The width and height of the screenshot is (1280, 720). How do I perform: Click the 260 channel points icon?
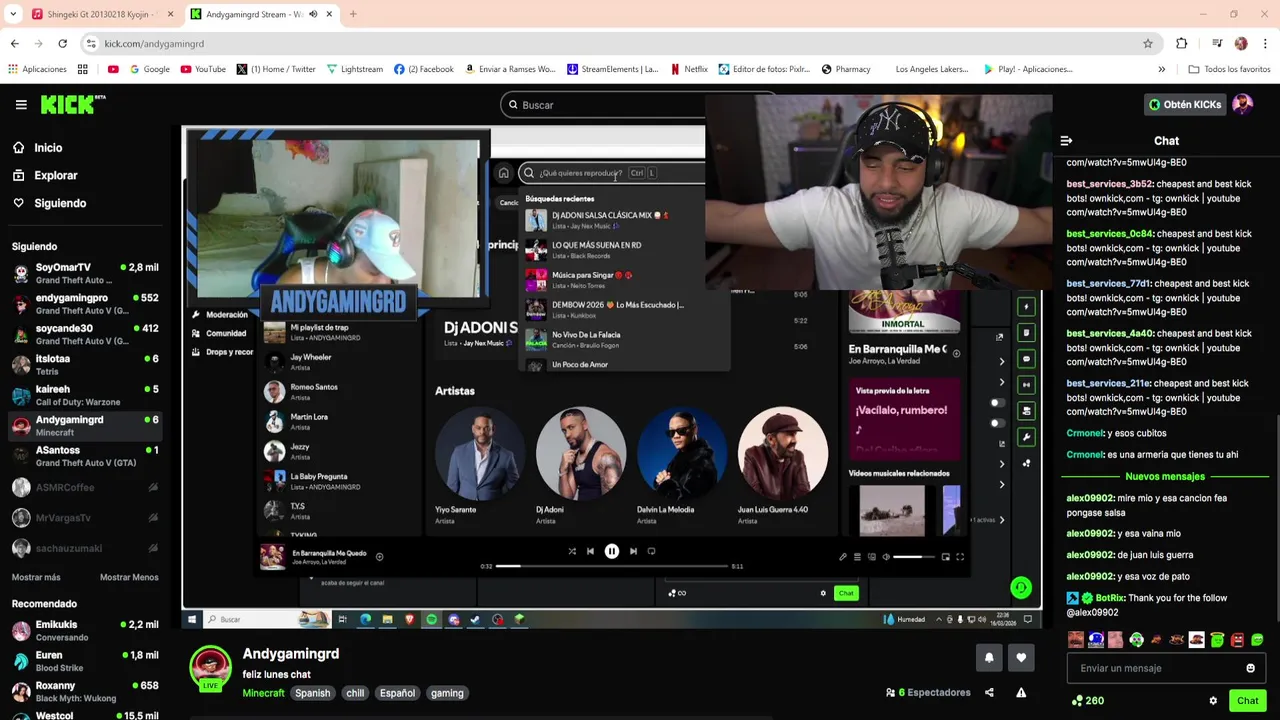[x=1077, y=701]
